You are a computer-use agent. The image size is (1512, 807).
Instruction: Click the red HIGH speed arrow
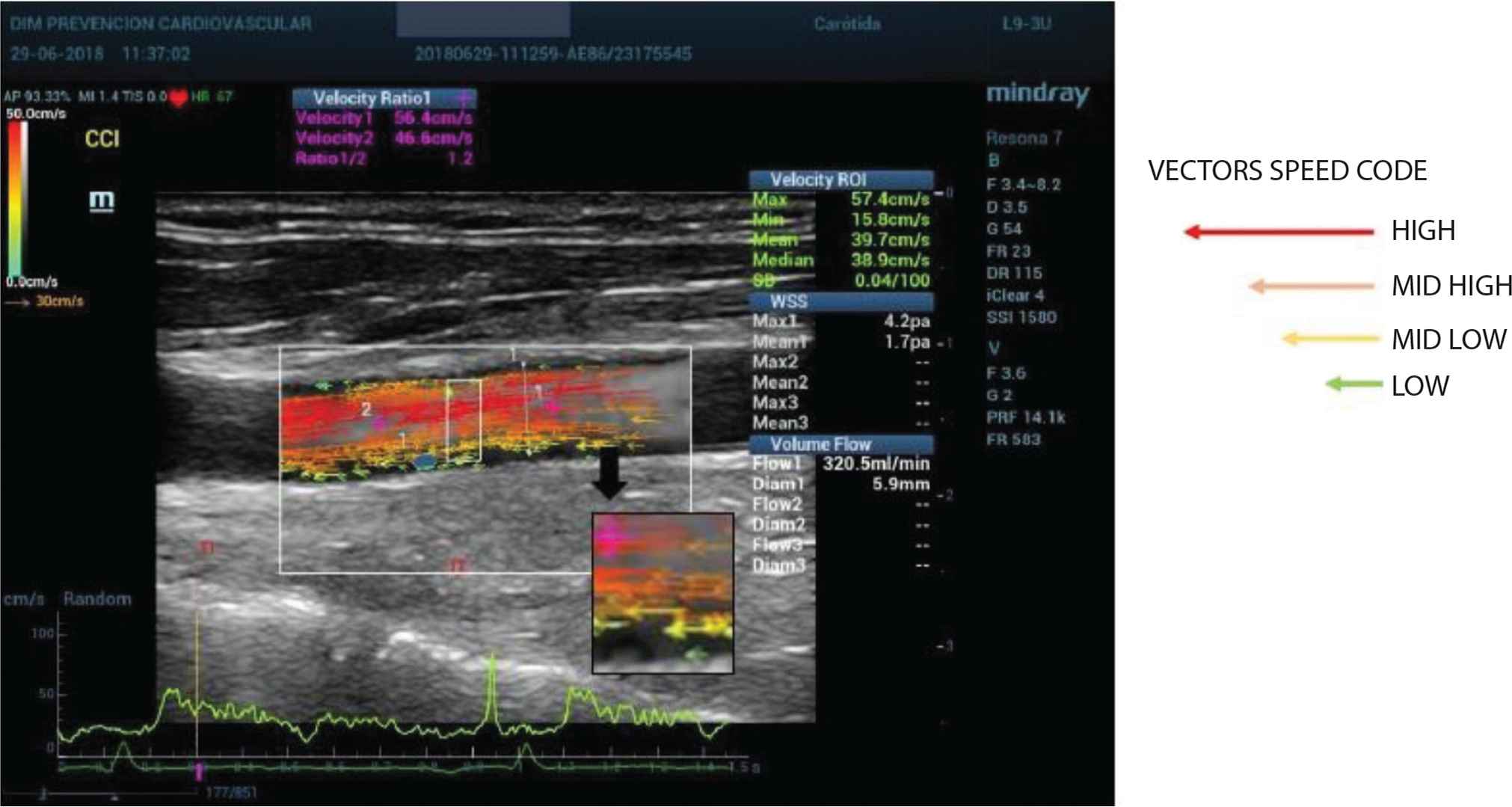point(1279,232)
